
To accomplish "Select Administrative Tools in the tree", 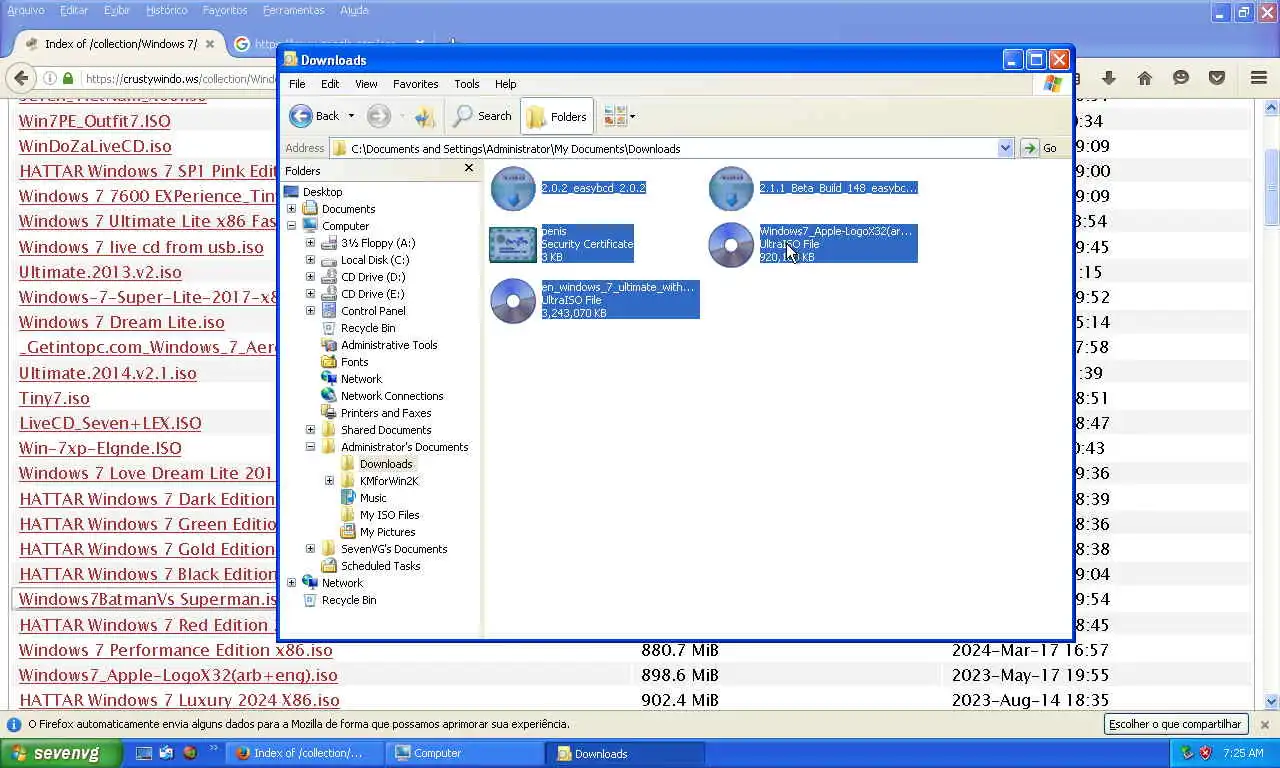I will pyautogui.click(x=388, y=345).
